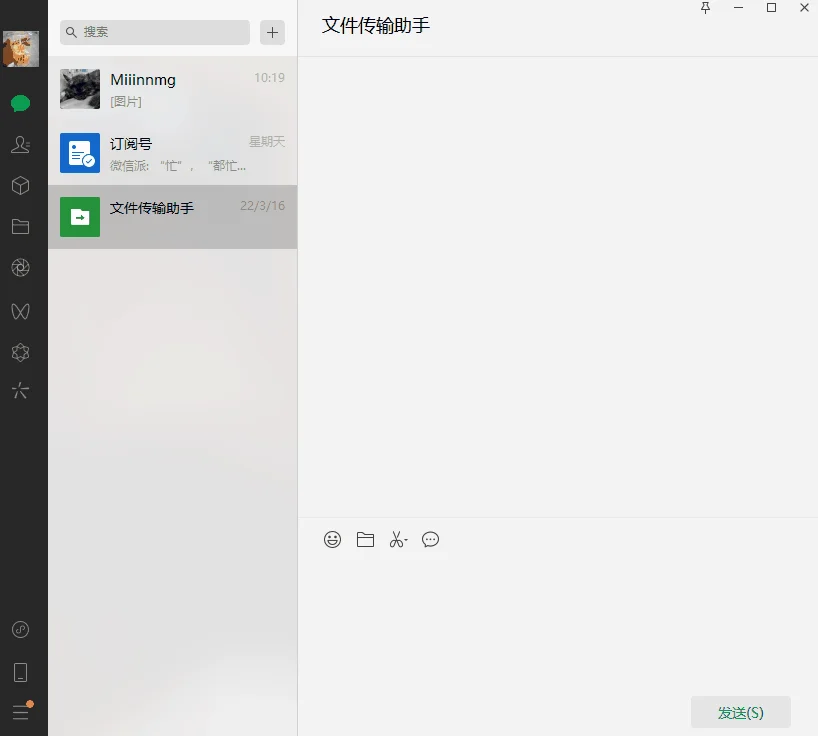Image resolution: width=818 pixels, height=736 pixels.
Task: Click the 微信派 message preview text
Action: click(178, 166)
